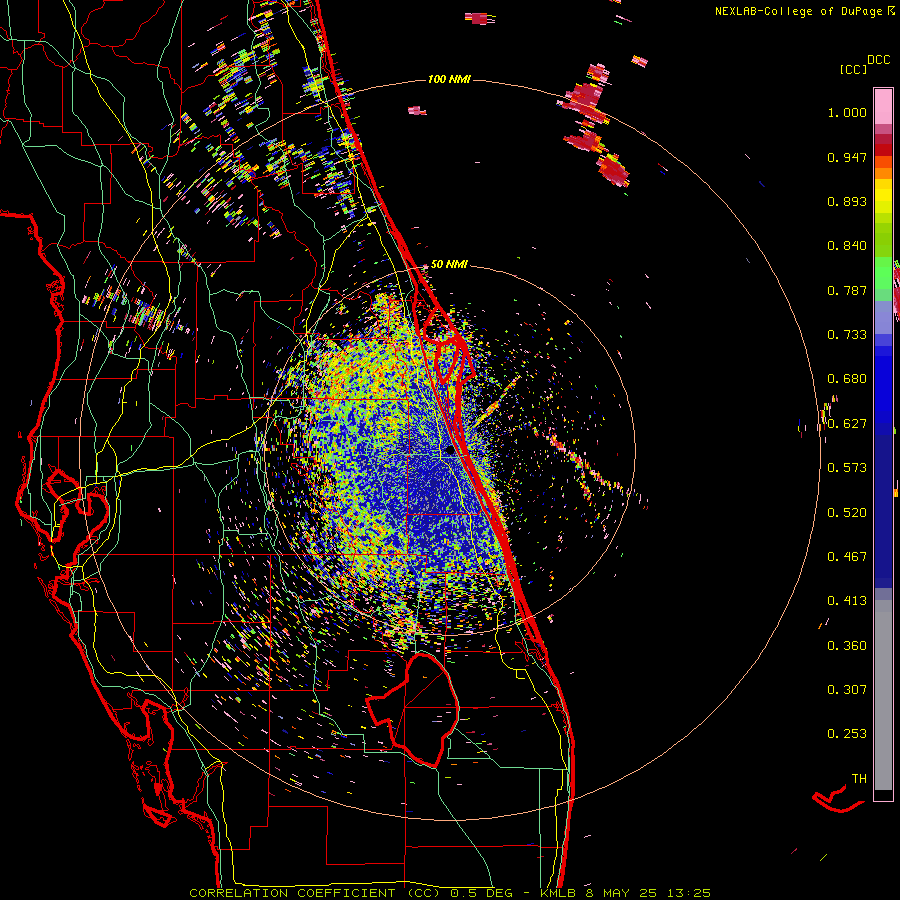900x900 pixels.
Task: Click the 0.573 legend value
Action: (x=847, y=468)
